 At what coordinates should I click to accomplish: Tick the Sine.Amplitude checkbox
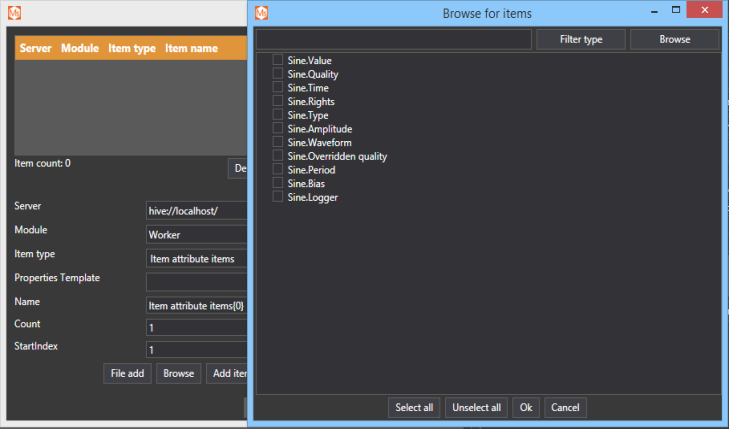(277, 129)
